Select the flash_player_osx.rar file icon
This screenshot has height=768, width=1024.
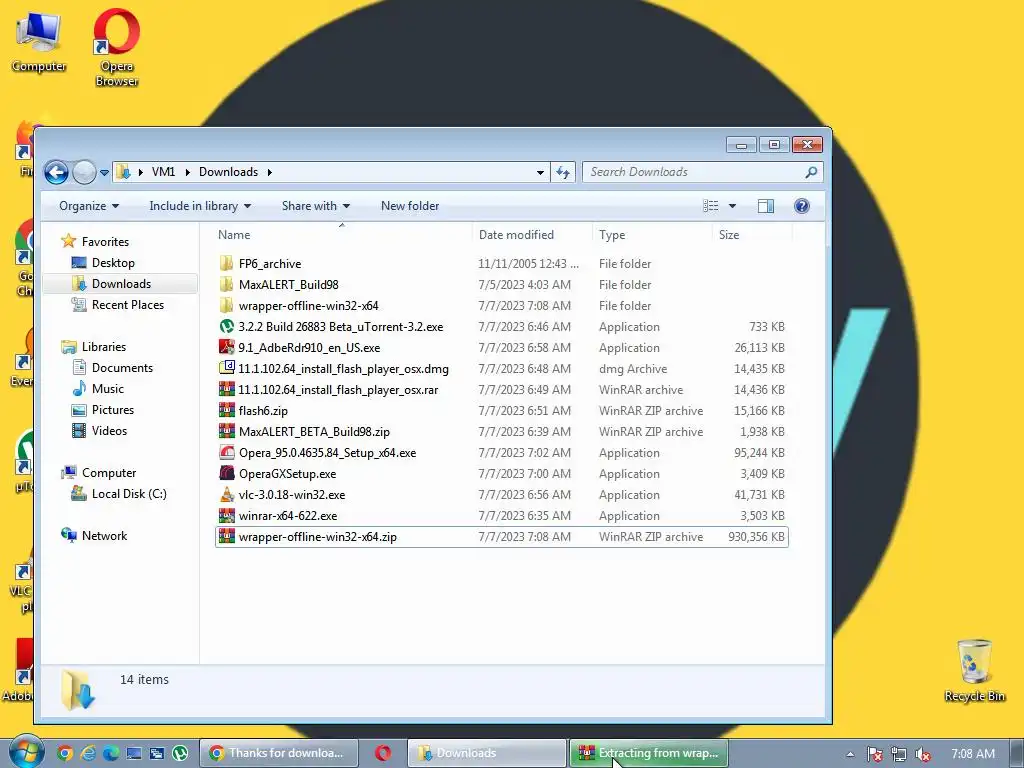click(227, 390)
